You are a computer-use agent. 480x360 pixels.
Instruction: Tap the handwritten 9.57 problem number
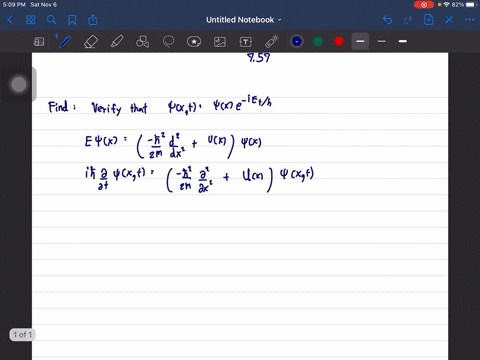pyautogui.click(x=259, y=58)
